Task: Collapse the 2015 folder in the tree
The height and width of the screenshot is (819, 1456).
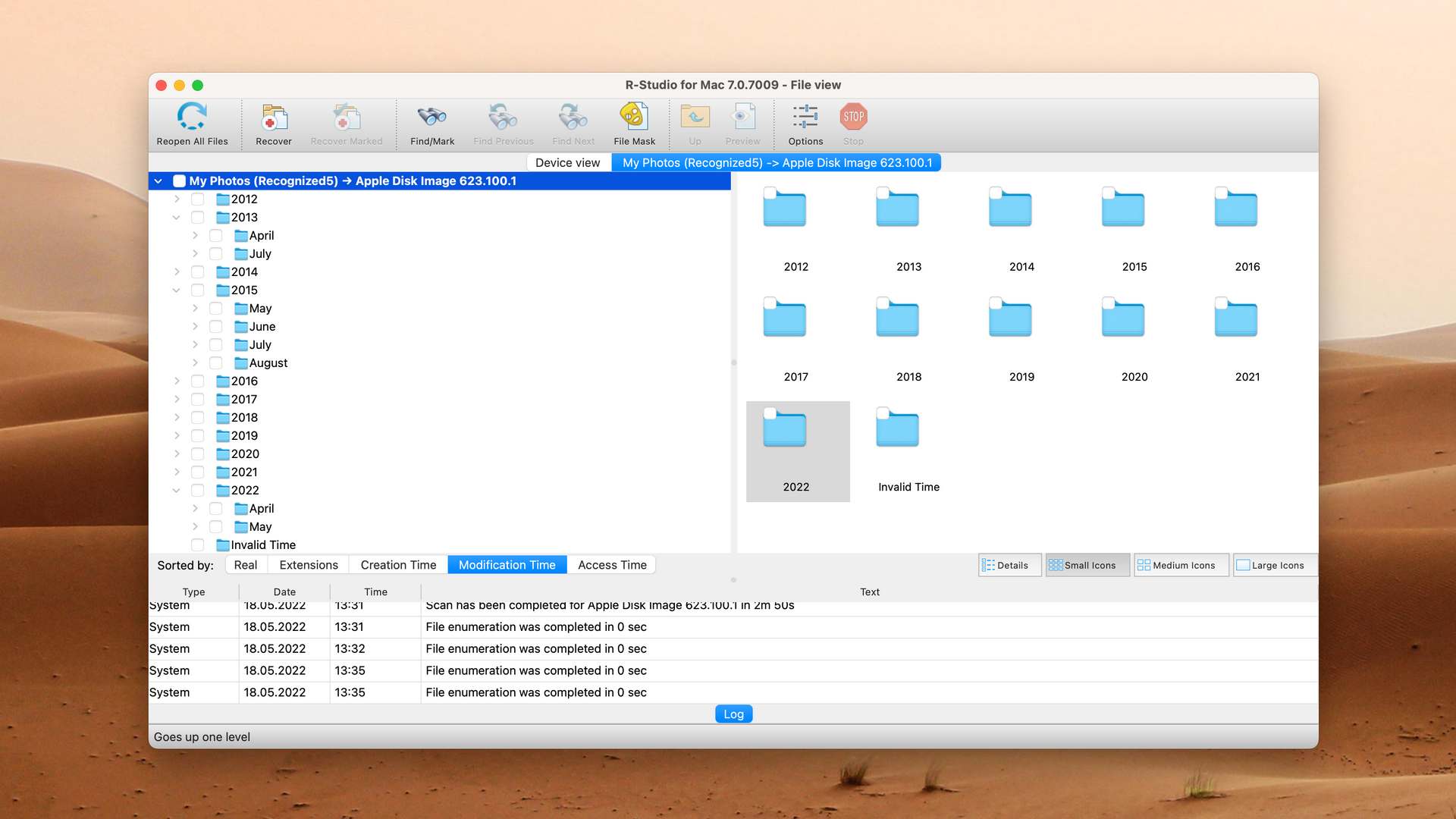Action: [177, 290]
